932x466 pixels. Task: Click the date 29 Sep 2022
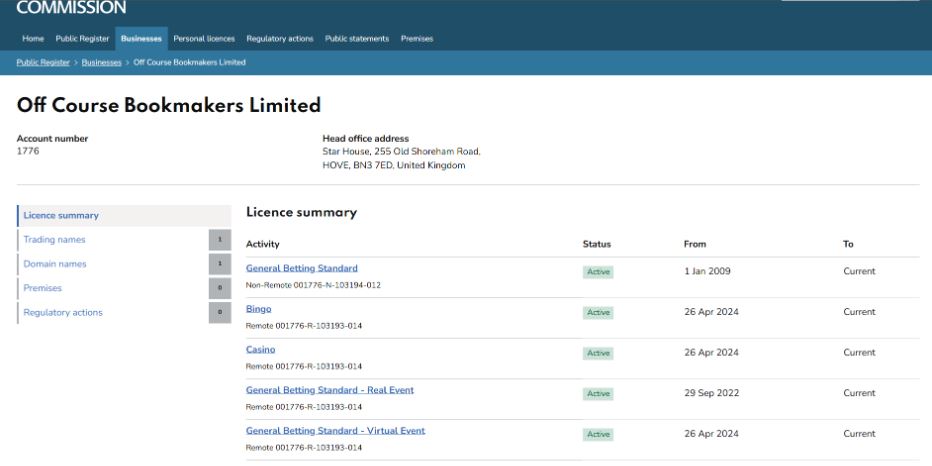click(711, 393)
